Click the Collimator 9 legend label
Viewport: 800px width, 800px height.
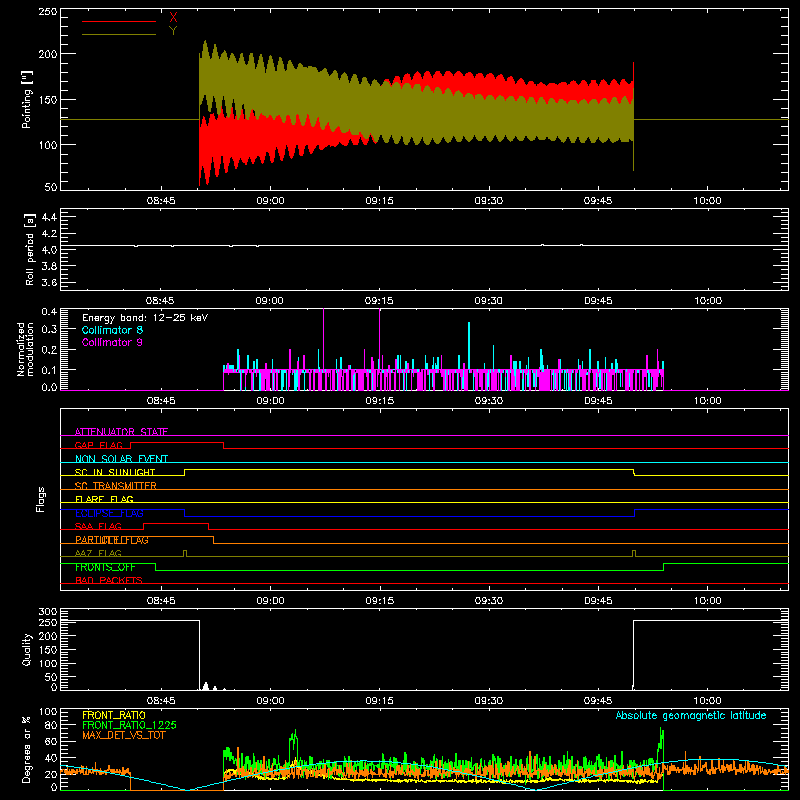(x=112, y=342)
